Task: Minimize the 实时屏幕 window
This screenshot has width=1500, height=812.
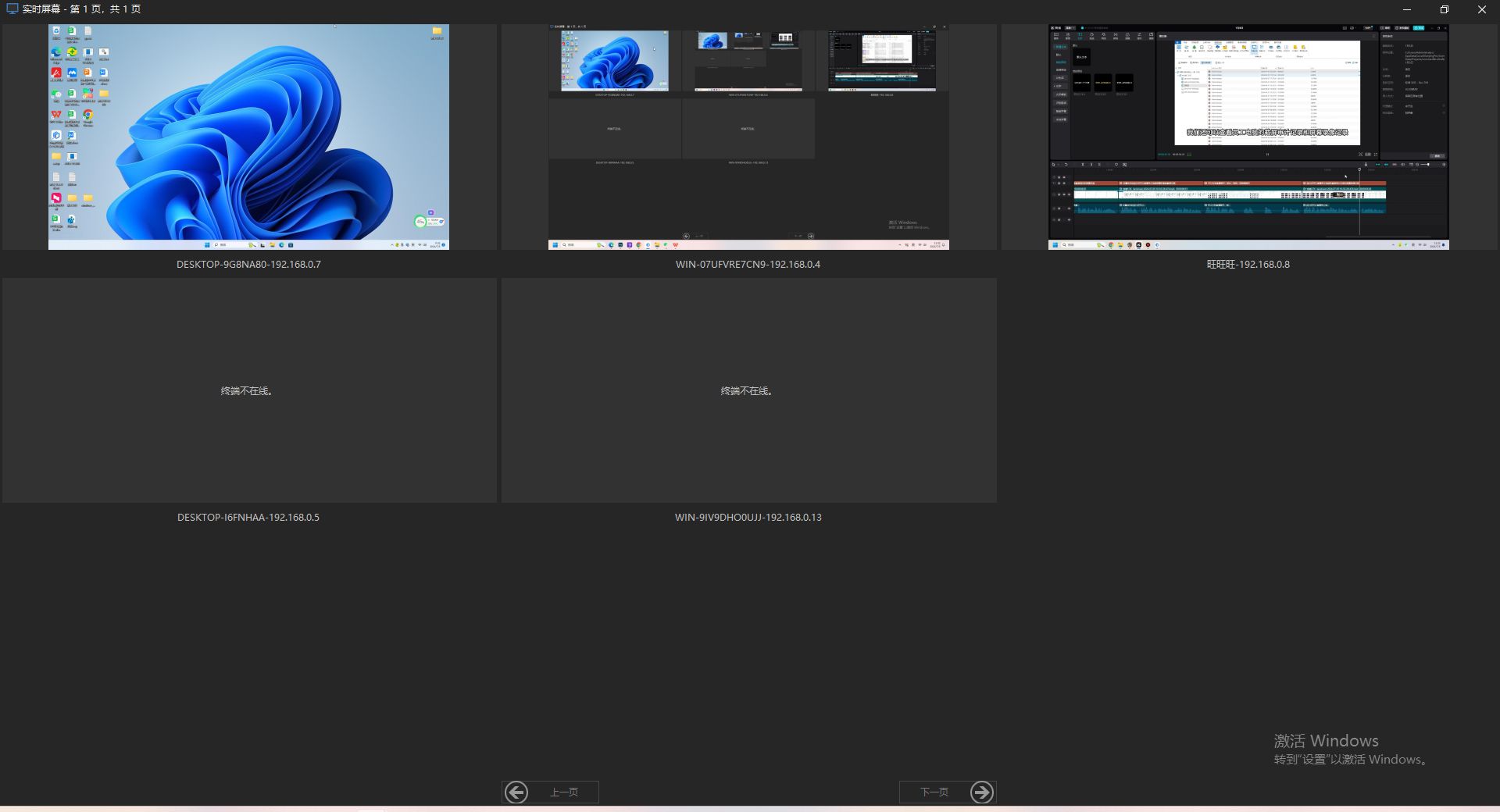Action: click(1407, 9)
